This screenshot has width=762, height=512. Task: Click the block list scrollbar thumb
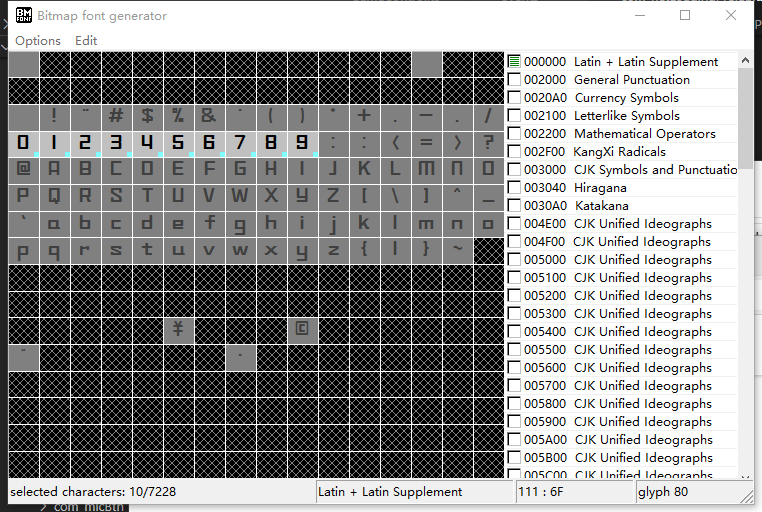click(x=745, y=119)
